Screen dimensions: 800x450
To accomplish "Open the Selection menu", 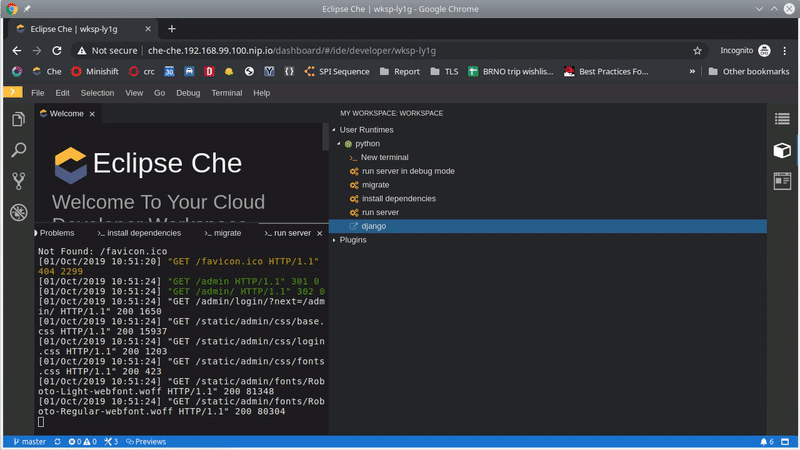I will [97, 93].
